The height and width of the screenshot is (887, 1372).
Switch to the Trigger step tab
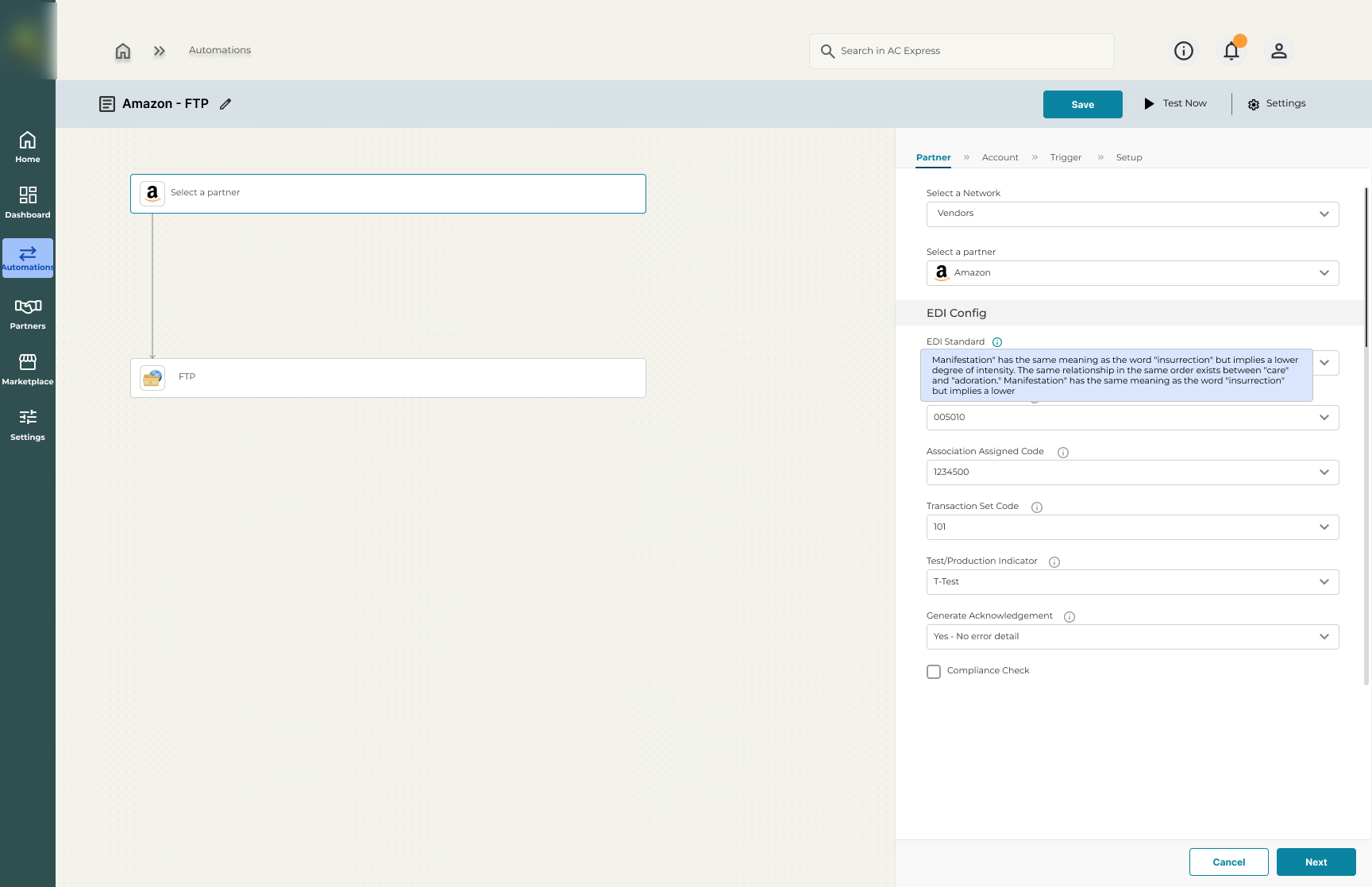point(1066,157)
